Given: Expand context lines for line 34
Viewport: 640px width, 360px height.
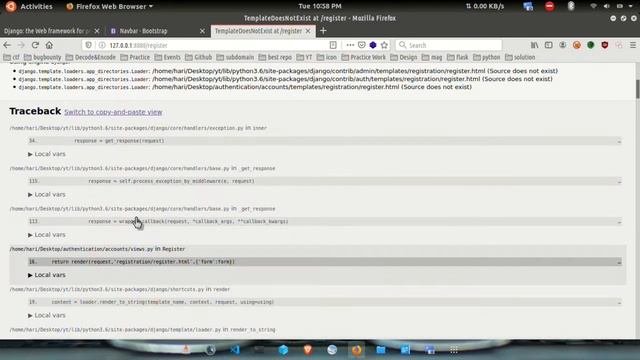Looking at the screenshot, I should tap(619, 141).
